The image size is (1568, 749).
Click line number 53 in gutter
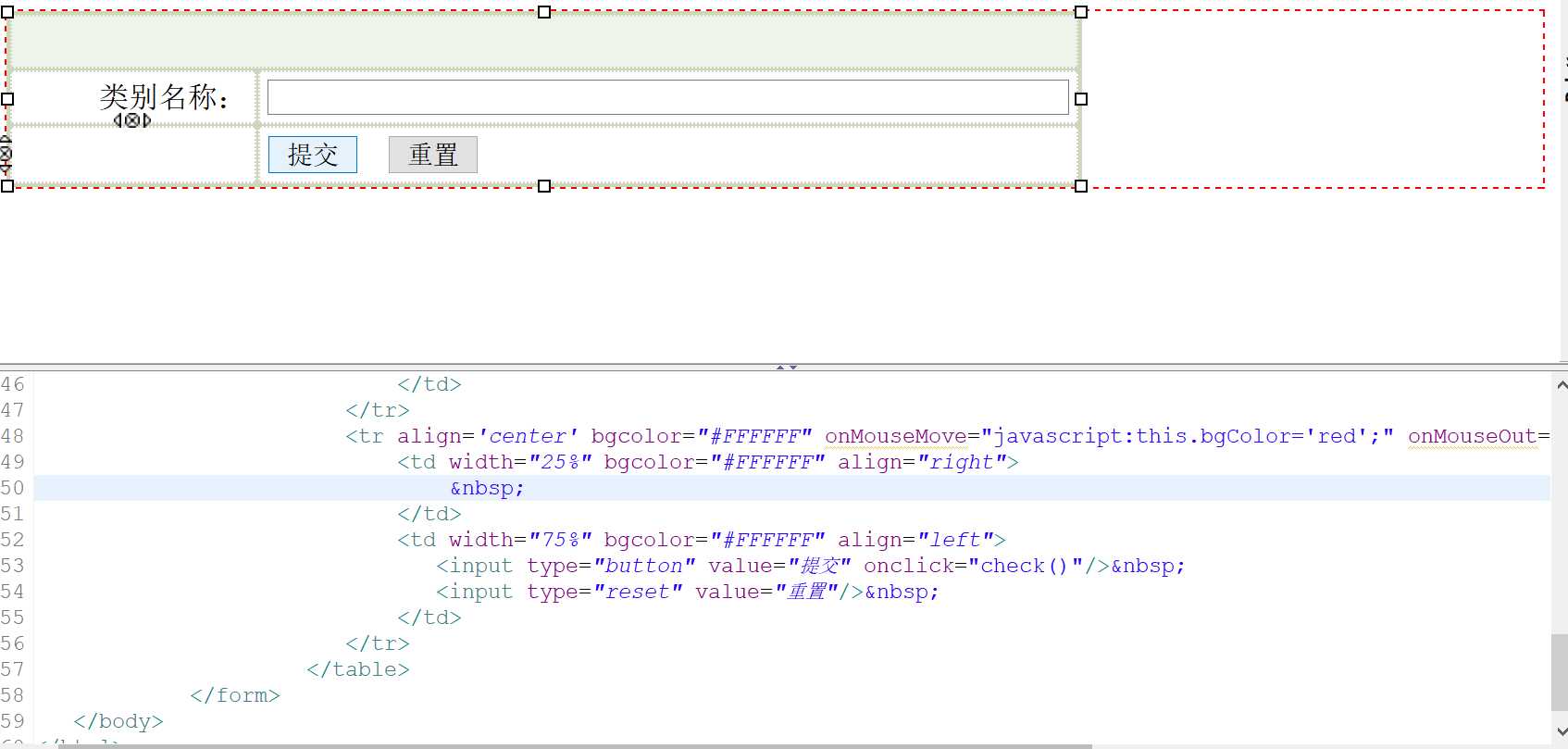pos(13,566)
